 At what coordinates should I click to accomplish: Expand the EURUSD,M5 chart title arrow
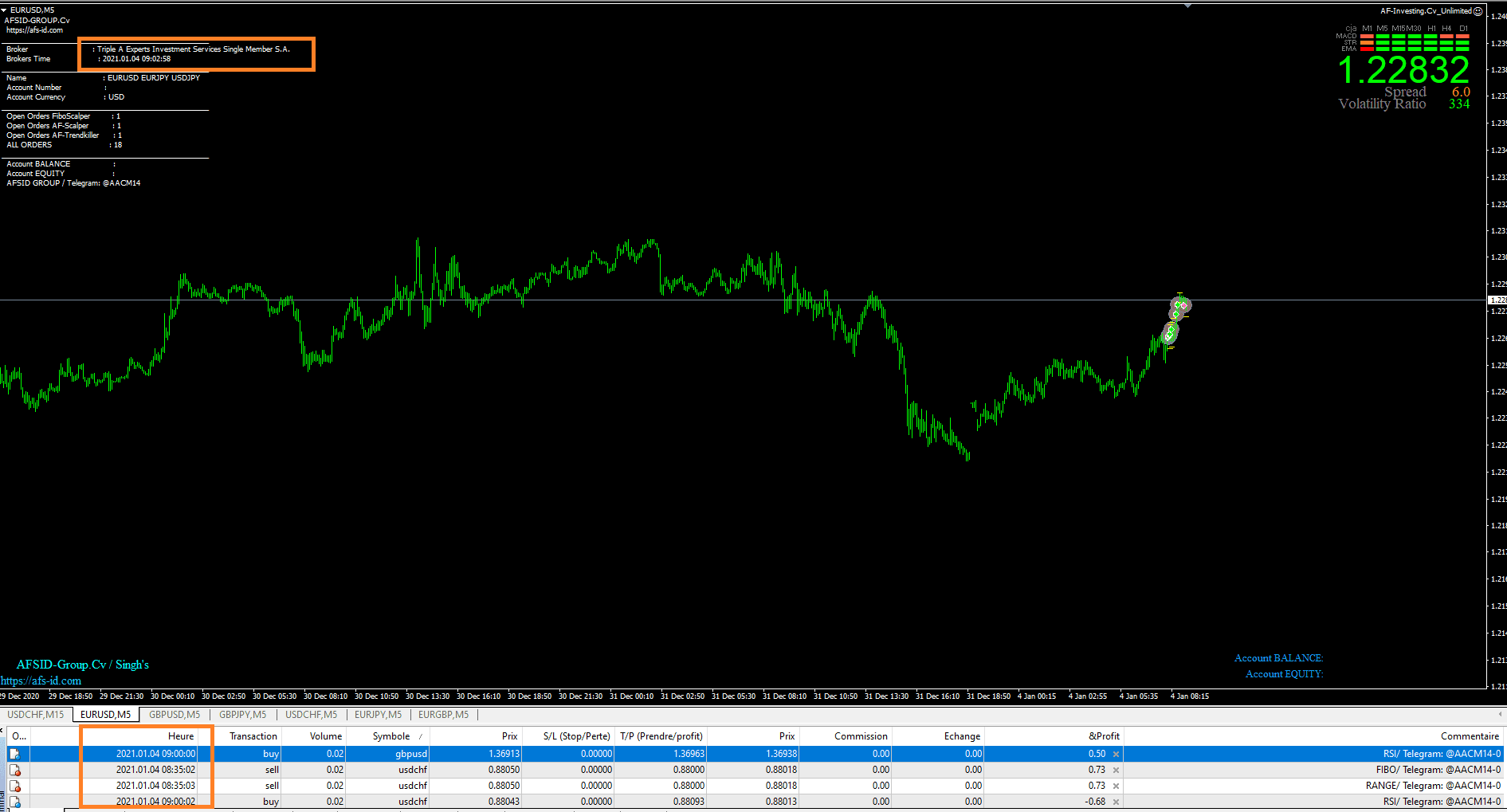(x=4, y=10)
